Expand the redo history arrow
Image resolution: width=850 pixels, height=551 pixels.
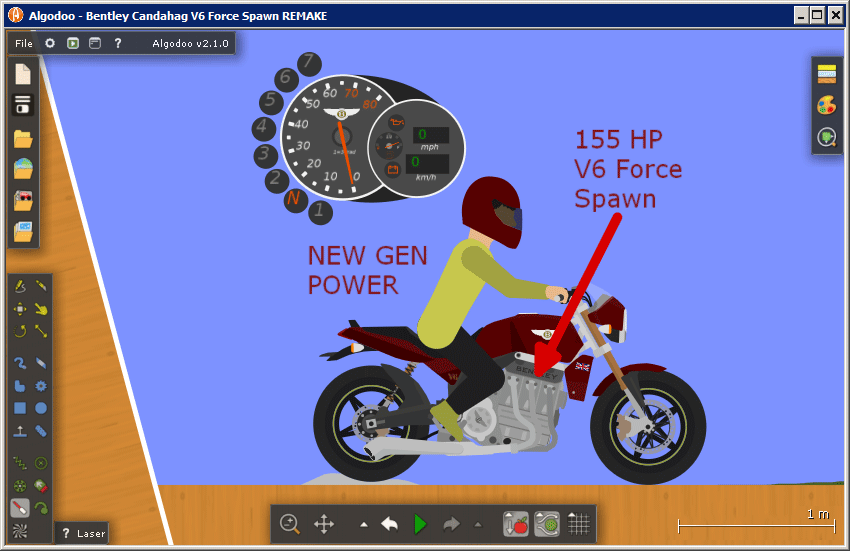(x=478, y=525)
